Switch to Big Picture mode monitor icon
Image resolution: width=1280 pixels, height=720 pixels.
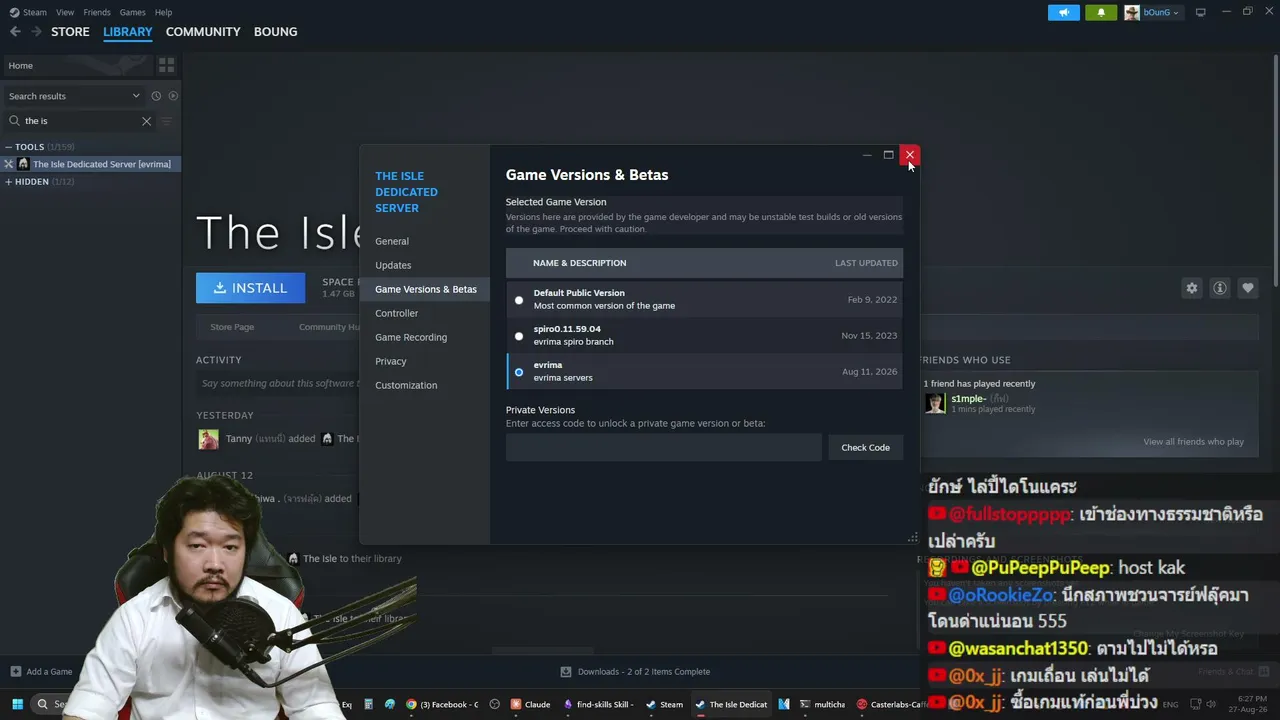[1201, 12]
